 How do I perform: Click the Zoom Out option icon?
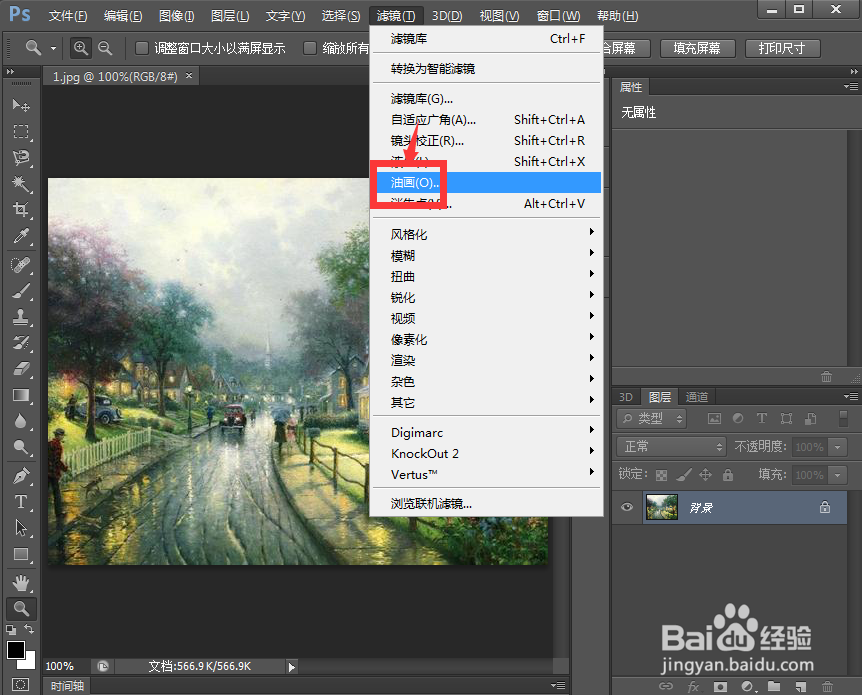click(105, 48)
